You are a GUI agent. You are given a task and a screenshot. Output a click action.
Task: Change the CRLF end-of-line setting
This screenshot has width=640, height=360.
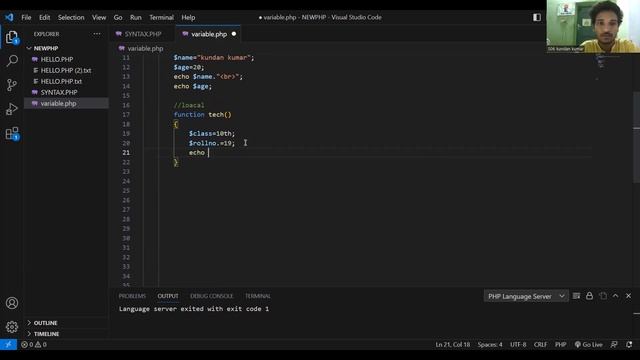click(540, 344)
